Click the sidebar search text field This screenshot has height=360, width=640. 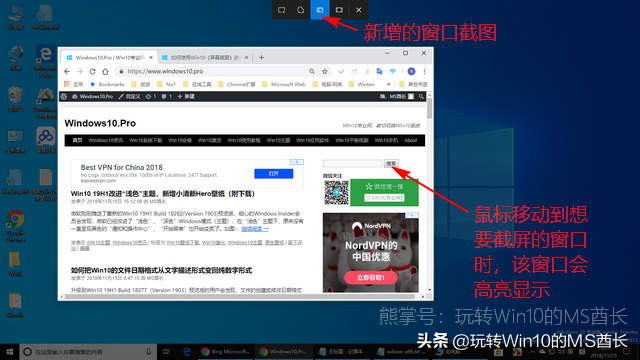click(x=353, y=164)
